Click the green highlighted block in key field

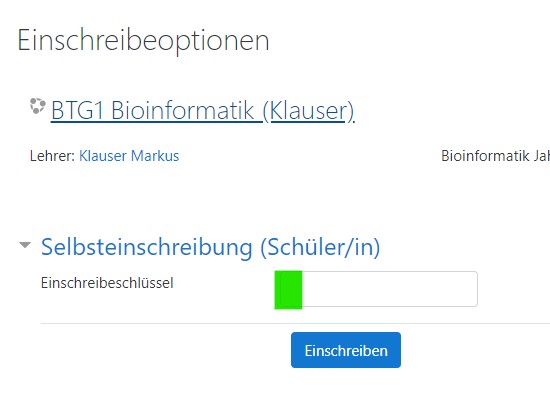tap(288, 290)
